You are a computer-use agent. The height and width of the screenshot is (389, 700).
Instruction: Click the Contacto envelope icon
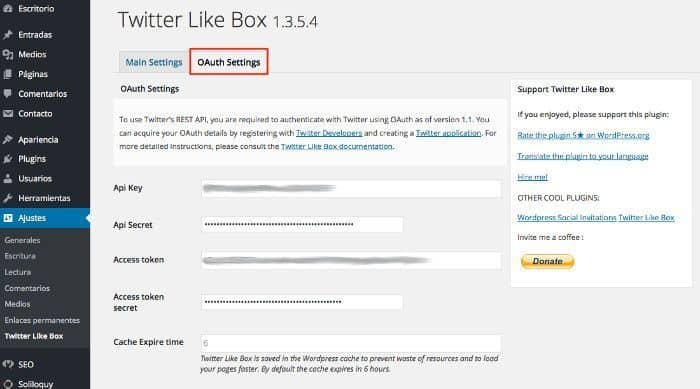8,113
